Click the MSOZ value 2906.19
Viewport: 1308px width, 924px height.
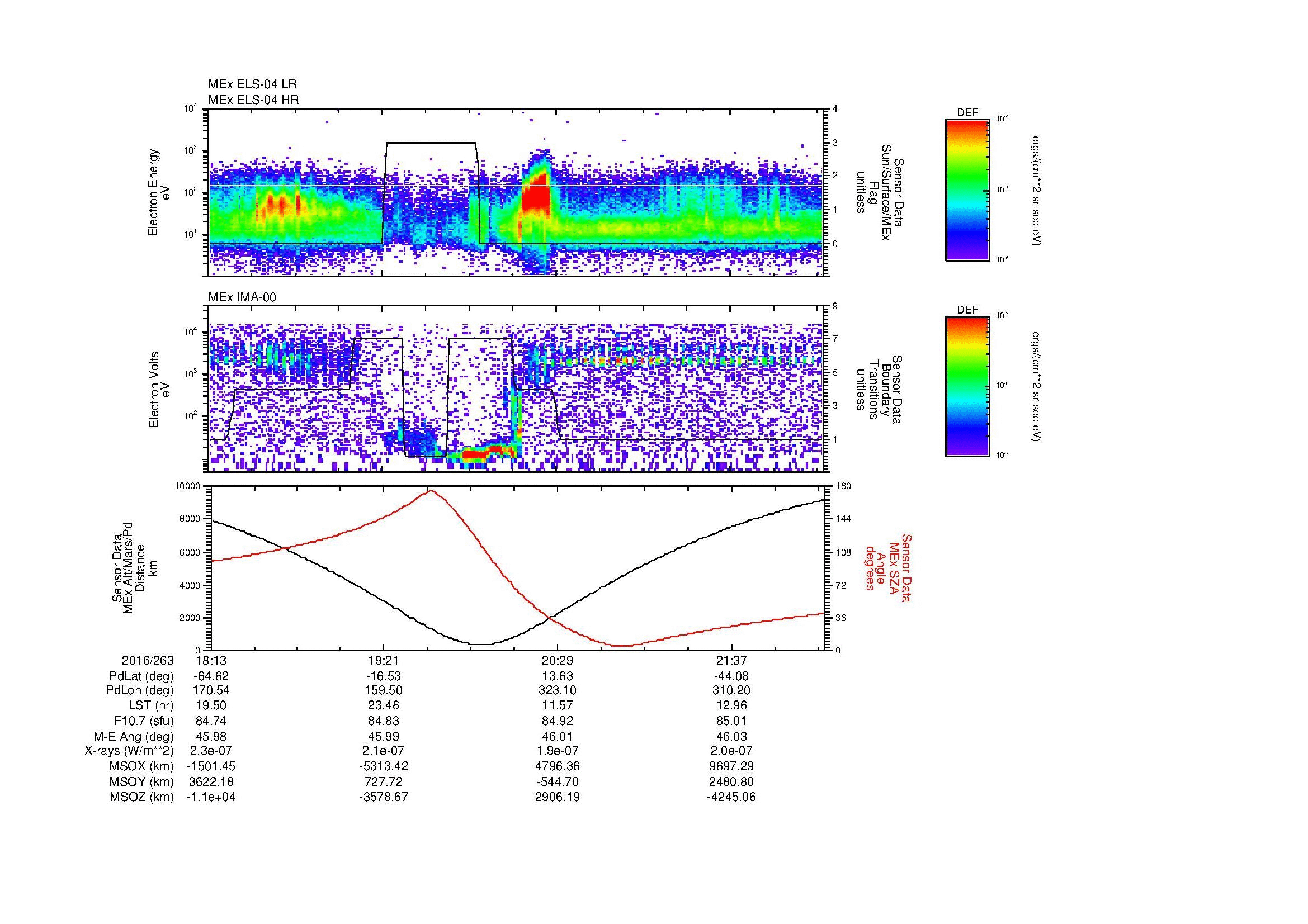coord(557,798)
